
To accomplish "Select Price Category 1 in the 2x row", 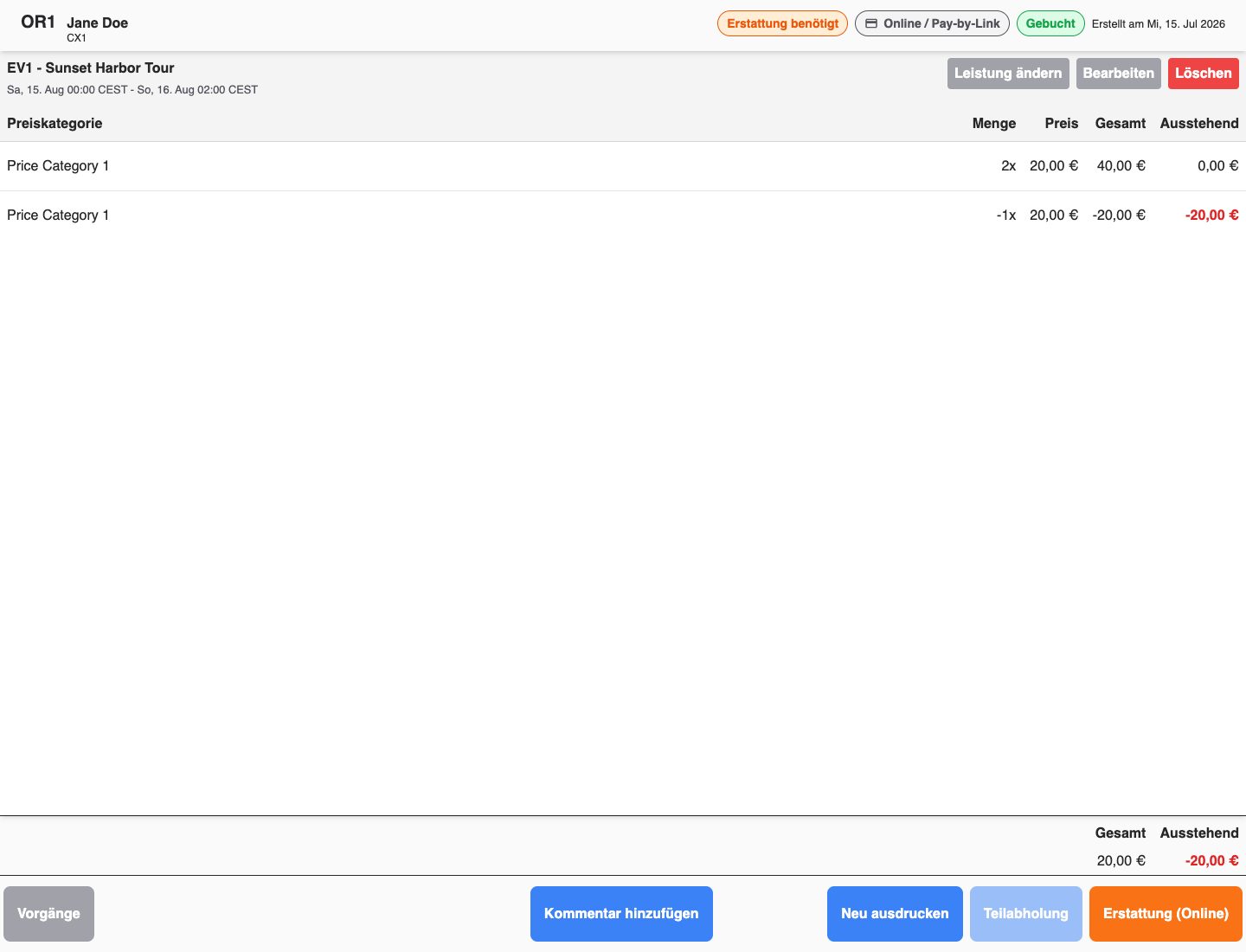I will click(58, 166).
